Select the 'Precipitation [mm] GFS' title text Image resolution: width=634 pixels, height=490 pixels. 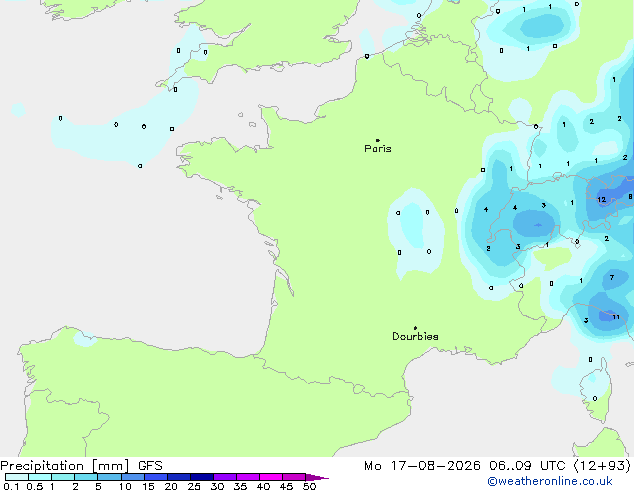[81, 466]
